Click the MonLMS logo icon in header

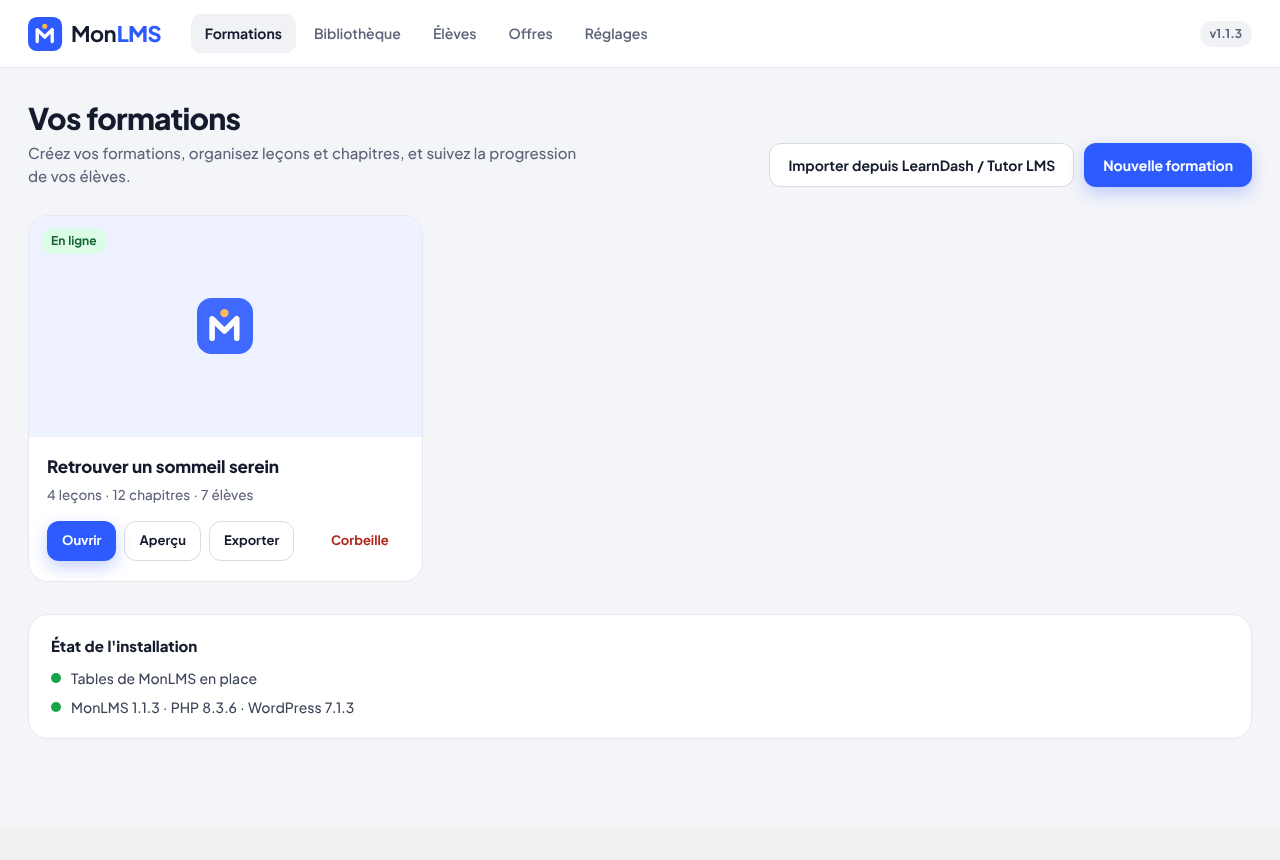coord(45,34)
